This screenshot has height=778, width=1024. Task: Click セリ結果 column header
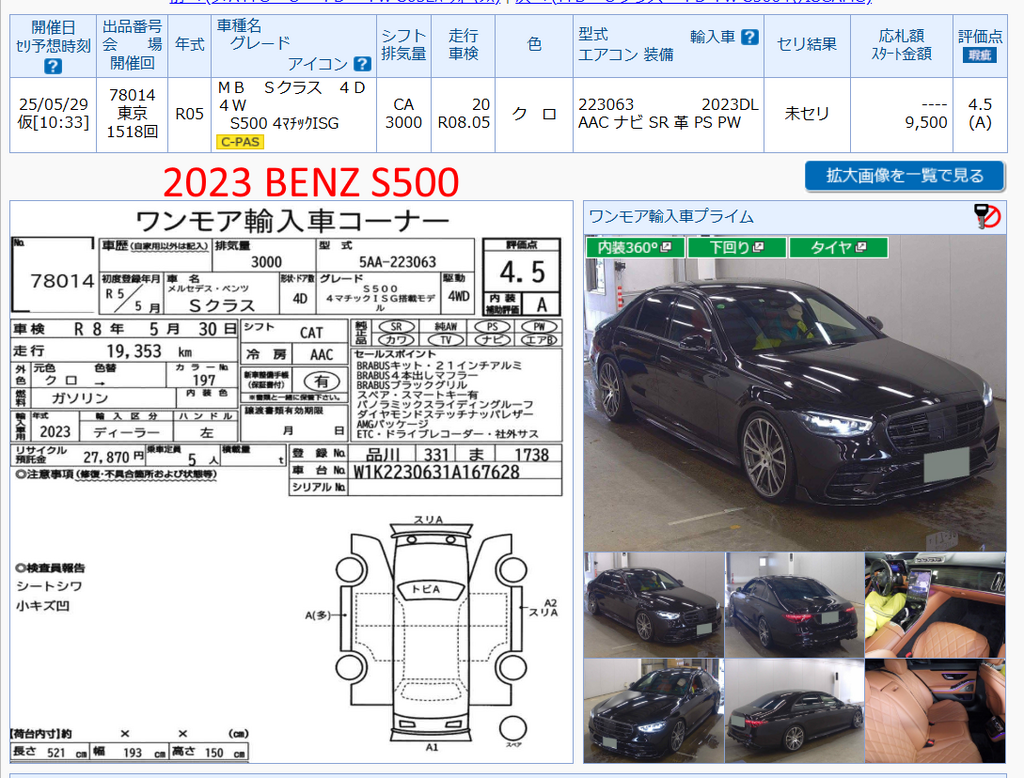point(807,44)
